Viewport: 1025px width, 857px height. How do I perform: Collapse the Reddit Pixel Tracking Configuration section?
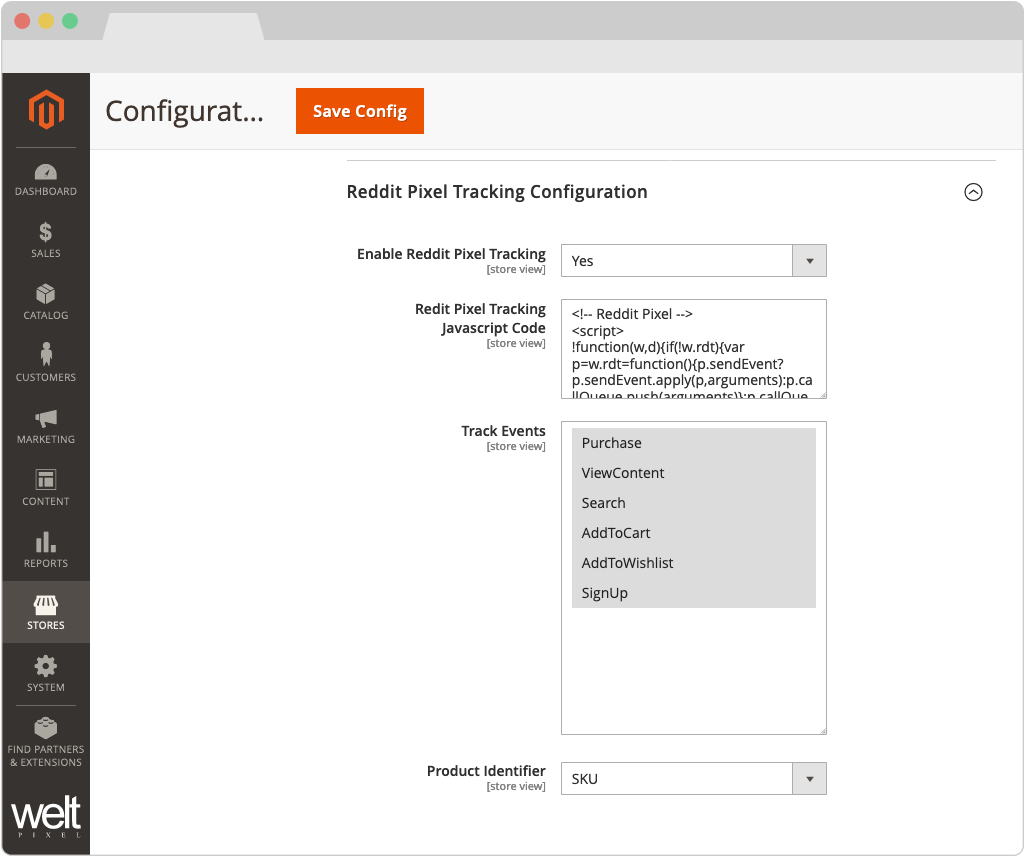coord(973,192)
